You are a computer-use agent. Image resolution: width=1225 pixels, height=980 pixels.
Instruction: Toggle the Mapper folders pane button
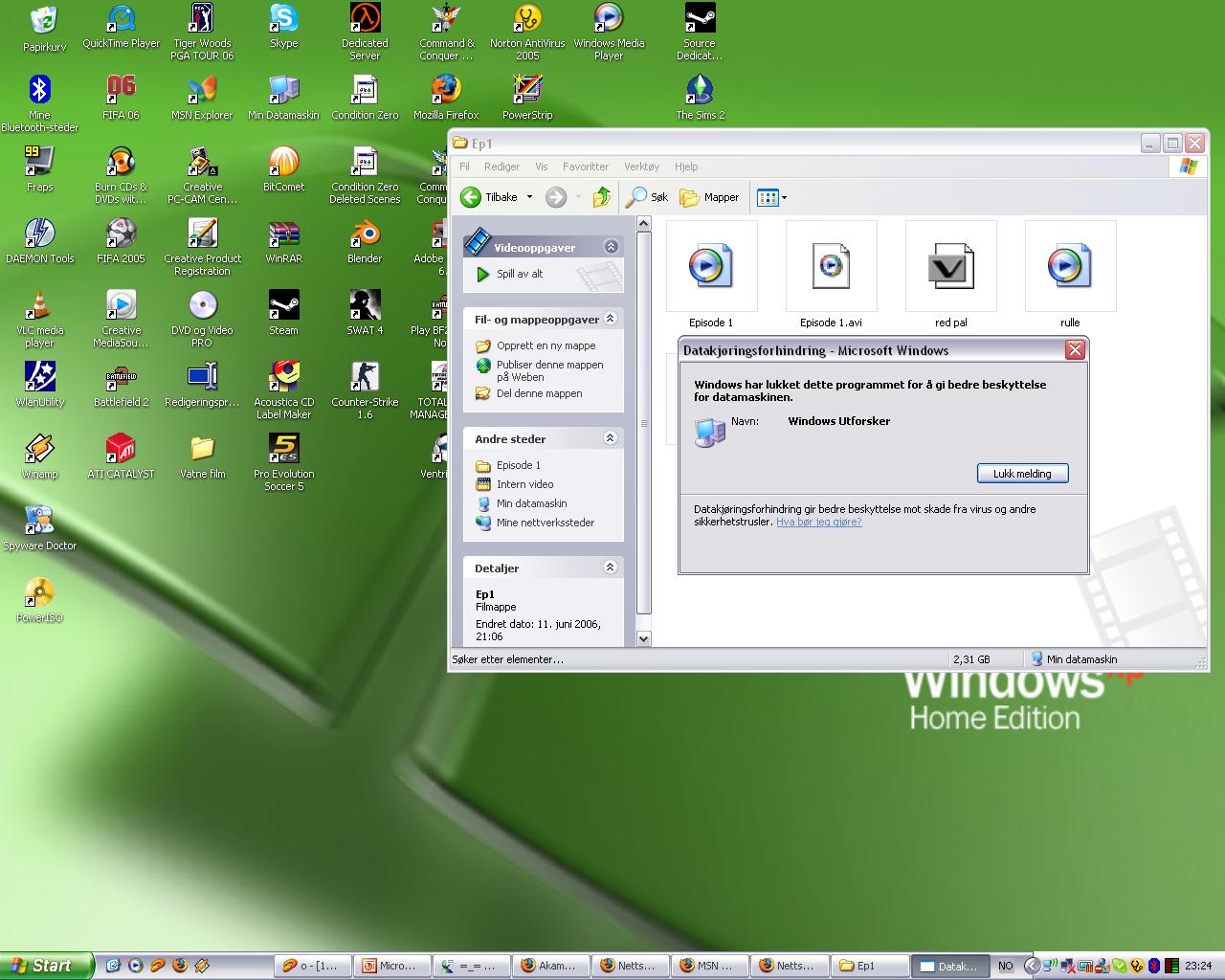coord(709,197)
